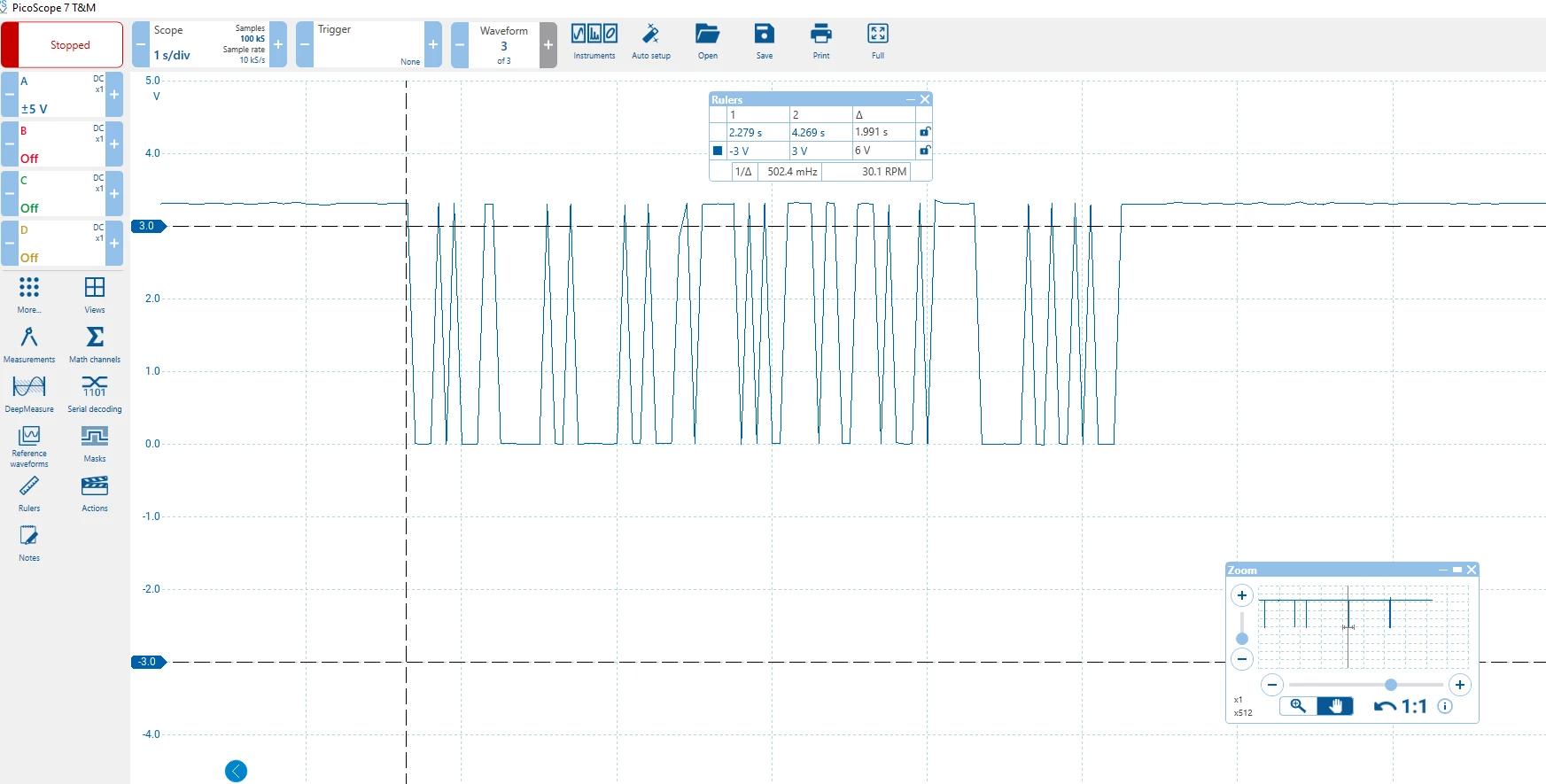Open the More... tools grid
Image resolution: width=1546 pixels, height=784 pixels.
tap(29, 294)
